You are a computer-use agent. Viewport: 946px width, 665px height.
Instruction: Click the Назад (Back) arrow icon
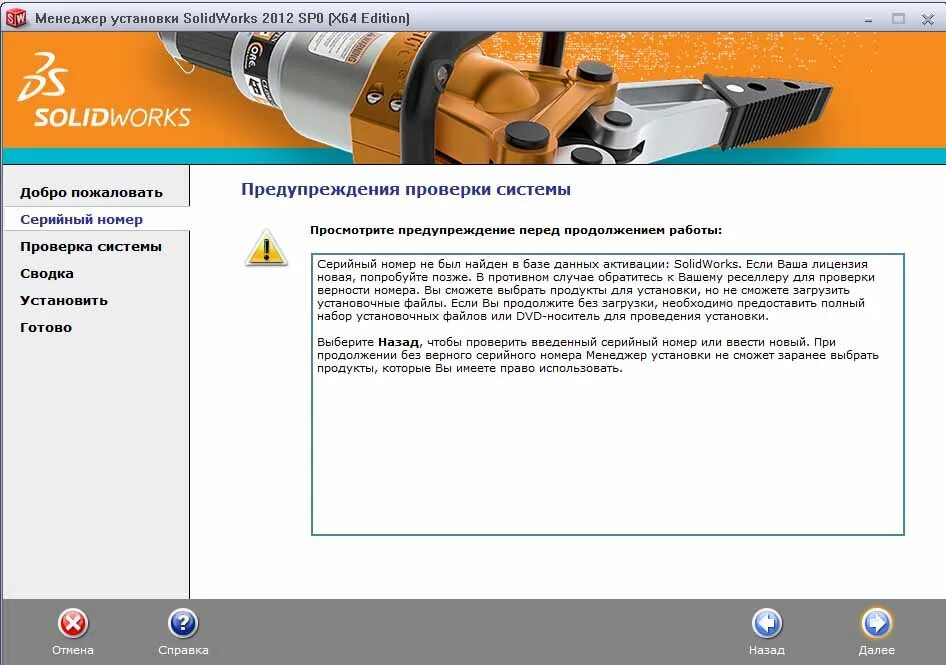click(767, 625)
